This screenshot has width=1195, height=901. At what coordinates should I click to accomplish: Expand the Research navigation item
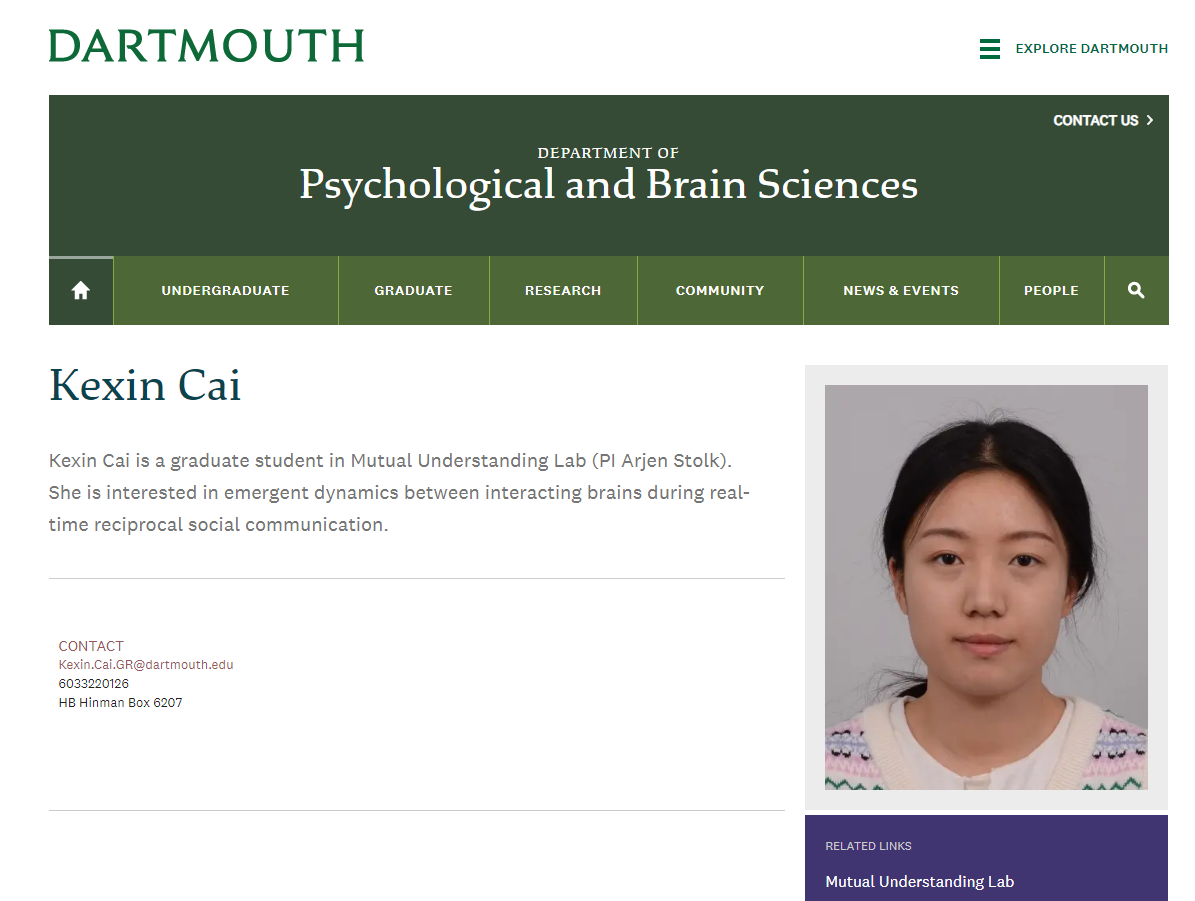tap(563, 291)
